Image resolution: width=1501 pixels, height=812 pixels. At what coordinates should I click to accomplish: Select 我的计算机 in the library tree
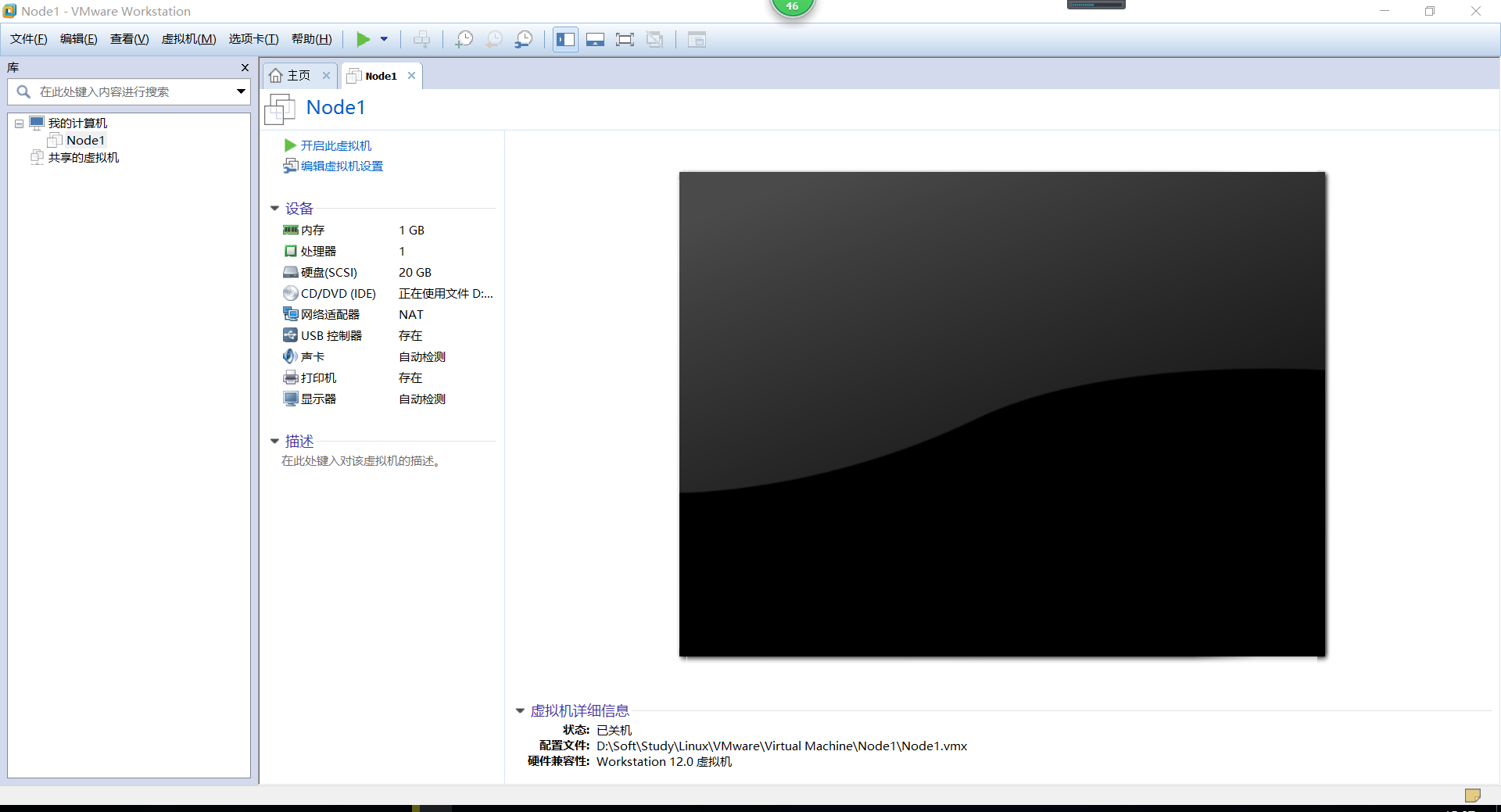77,123
